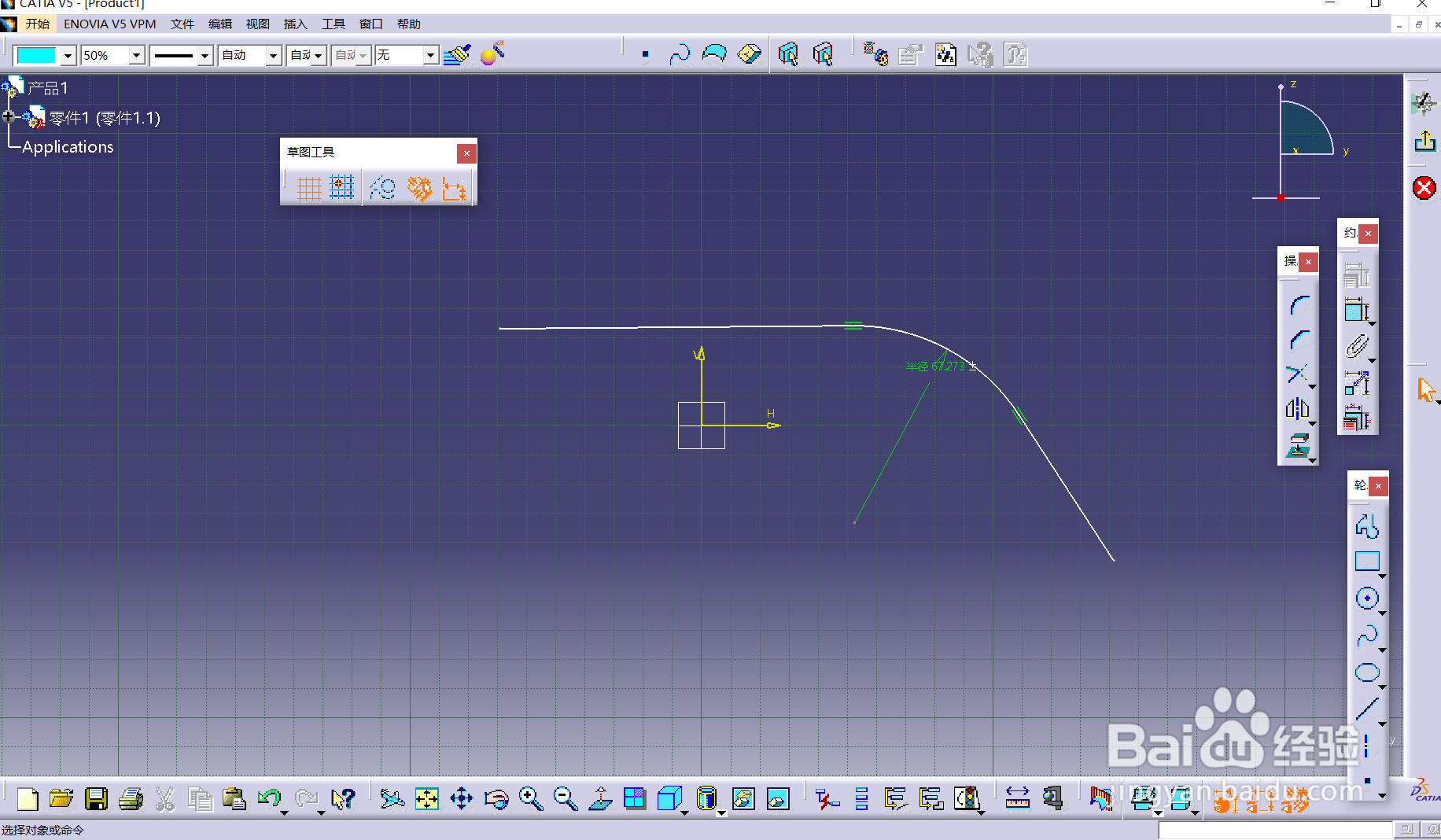This screenshot has height=840, width=1441.
Task: Expand the undo history arrow
Action: 284,812
